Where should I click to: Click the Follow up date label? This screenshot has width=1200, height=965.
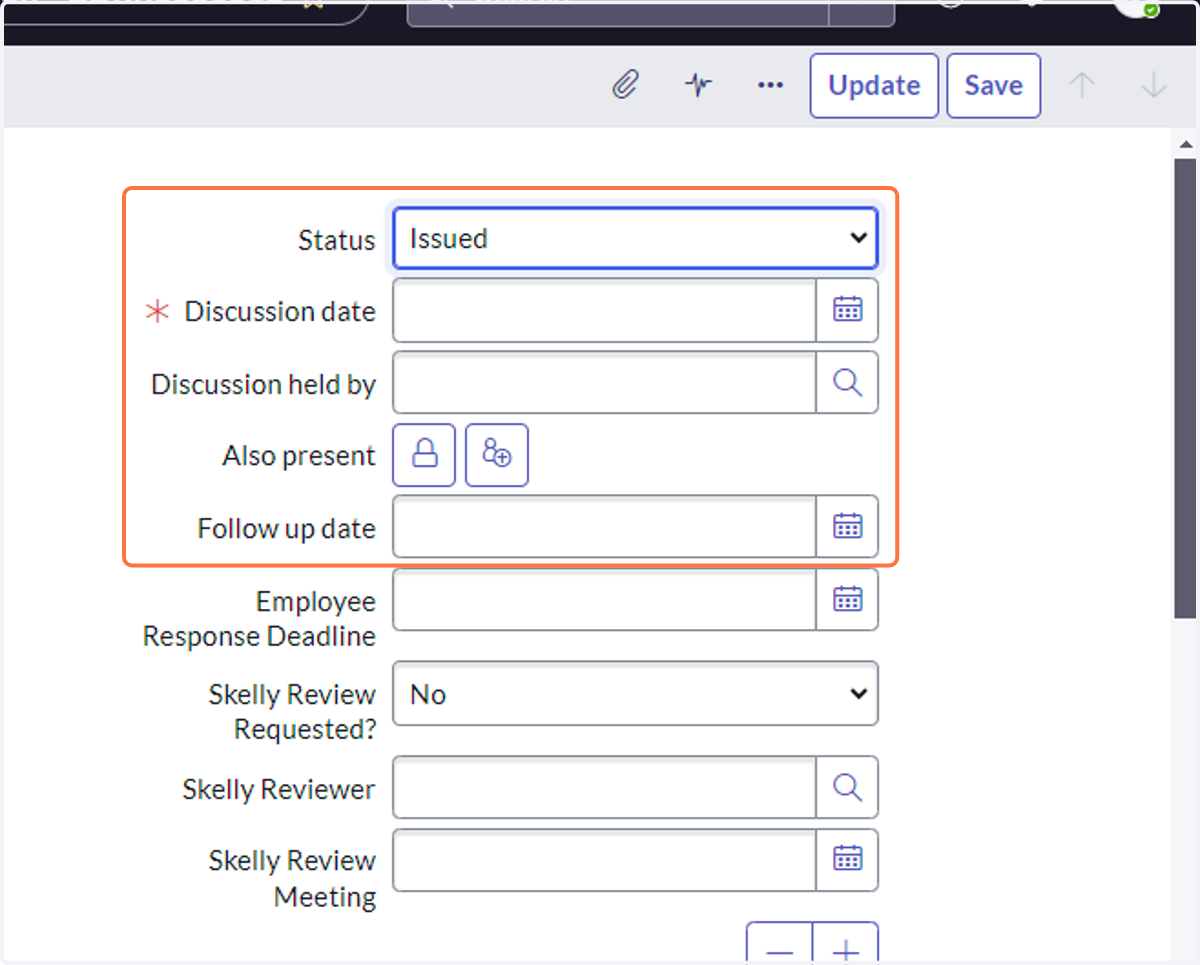287,528
